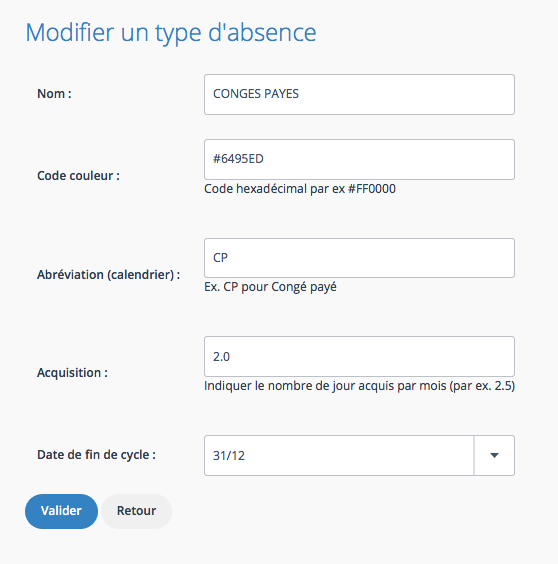The height and width of the screenshot is (564, 558).
Task: Focus the Abréviation input containing CP
Action: [x=359, y=258]
